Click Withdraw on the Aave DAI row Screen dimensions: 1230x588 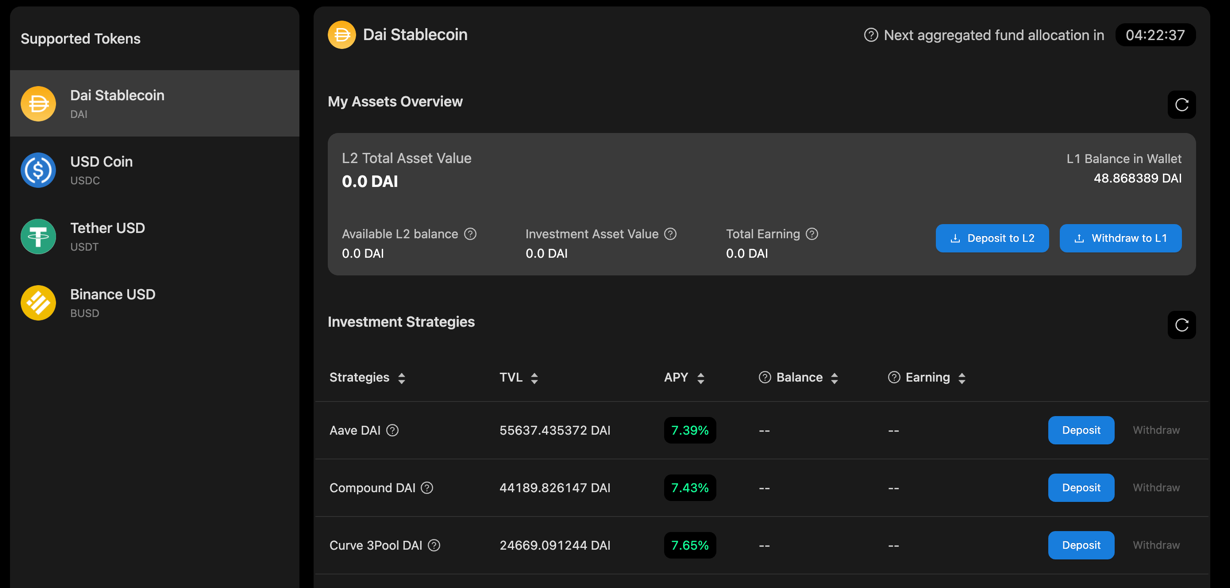(x=1156, y=430)
